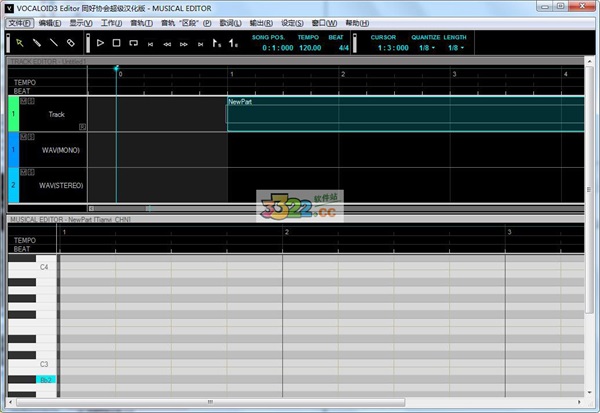
Task: Set the start marker flag icon
Action: point(217,43)
